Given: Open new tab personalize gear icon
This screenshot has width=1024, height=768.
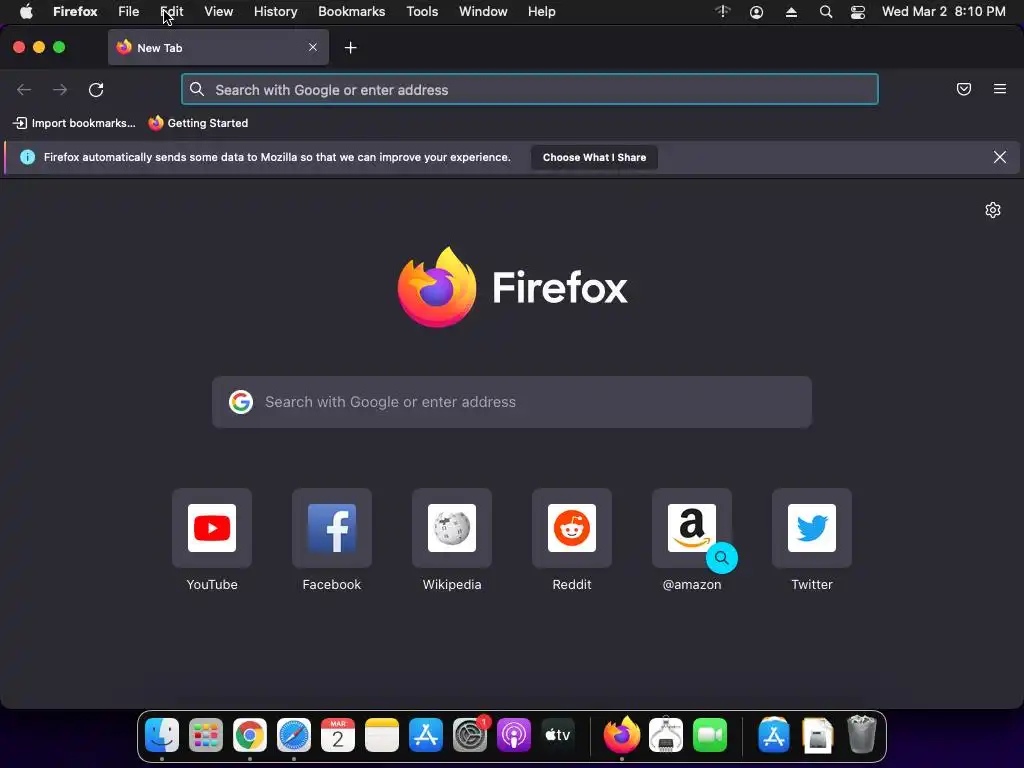Looking at the screenshot, I should click(x=993, y=210).
